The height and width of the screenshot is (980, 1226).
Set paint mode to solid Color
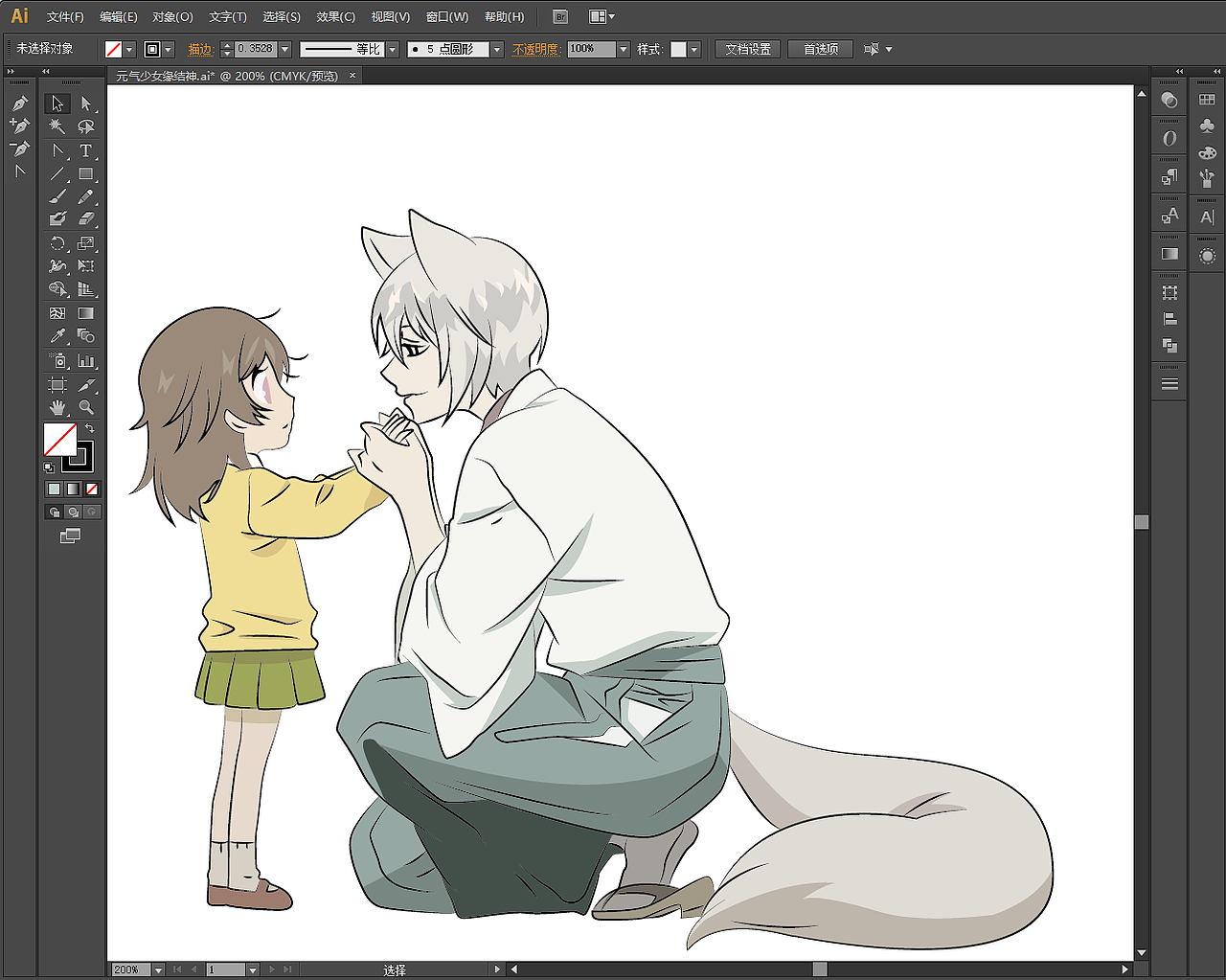click(54, 489)
